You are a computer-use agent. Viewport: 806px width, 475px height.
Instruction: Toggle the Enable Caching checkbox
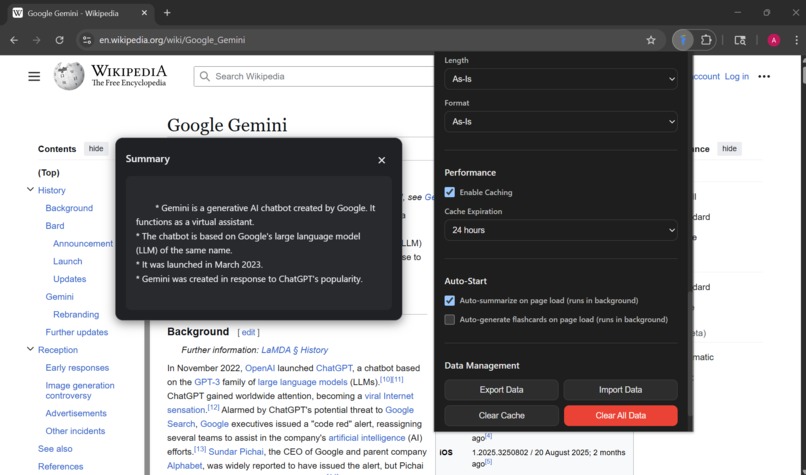point(450,192)
